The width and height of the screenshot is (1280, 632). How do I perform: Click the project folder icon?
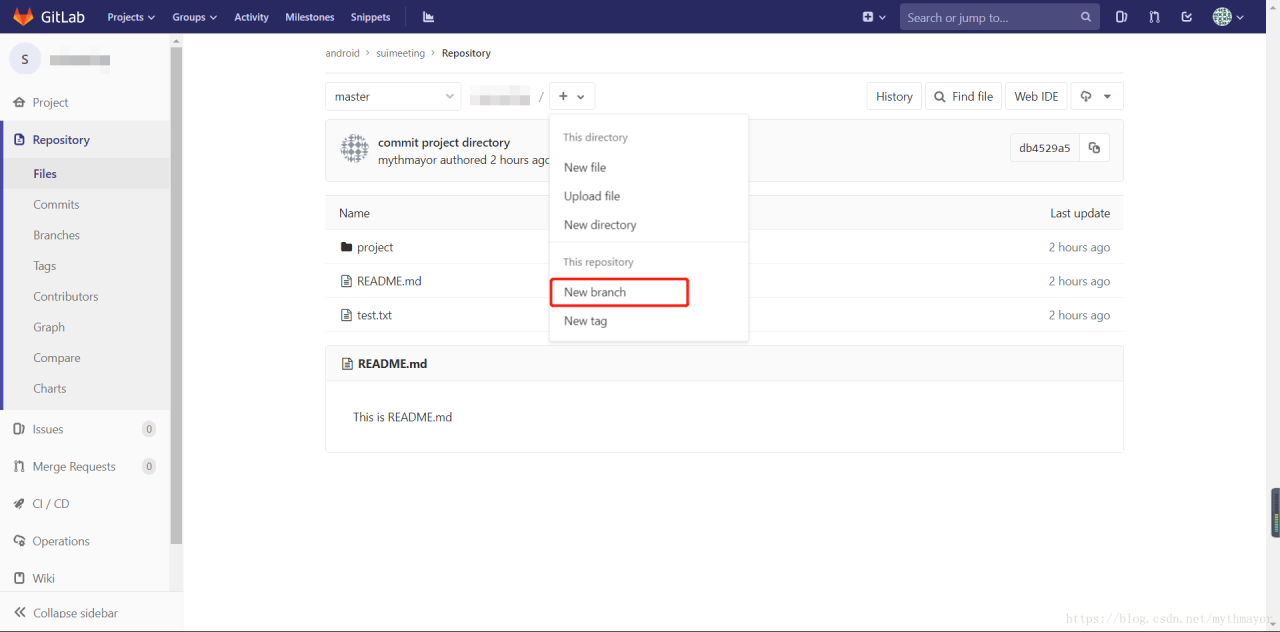(x=347, y=247)
